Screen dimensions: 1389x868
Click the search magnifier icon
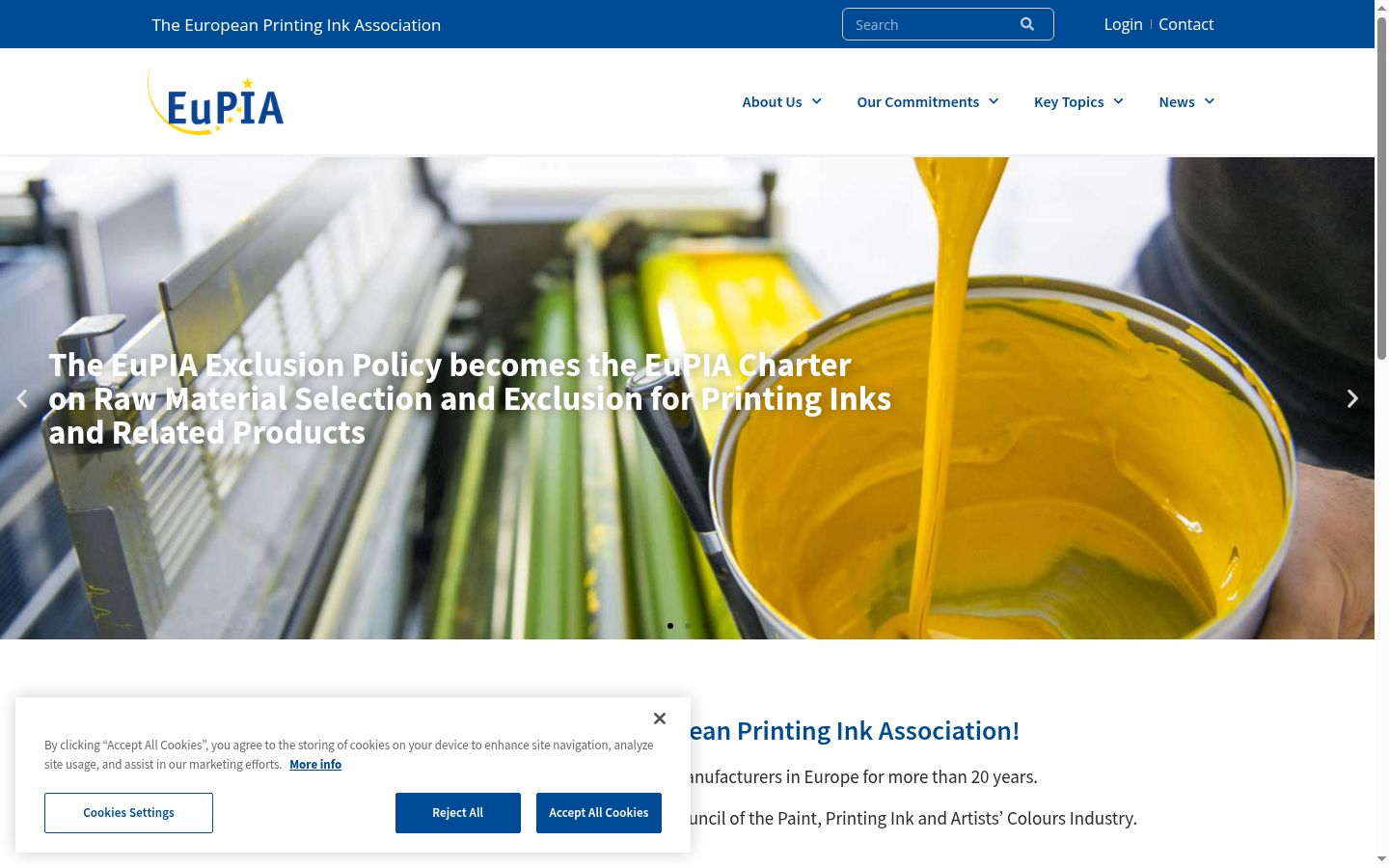tap(1027, 24)
